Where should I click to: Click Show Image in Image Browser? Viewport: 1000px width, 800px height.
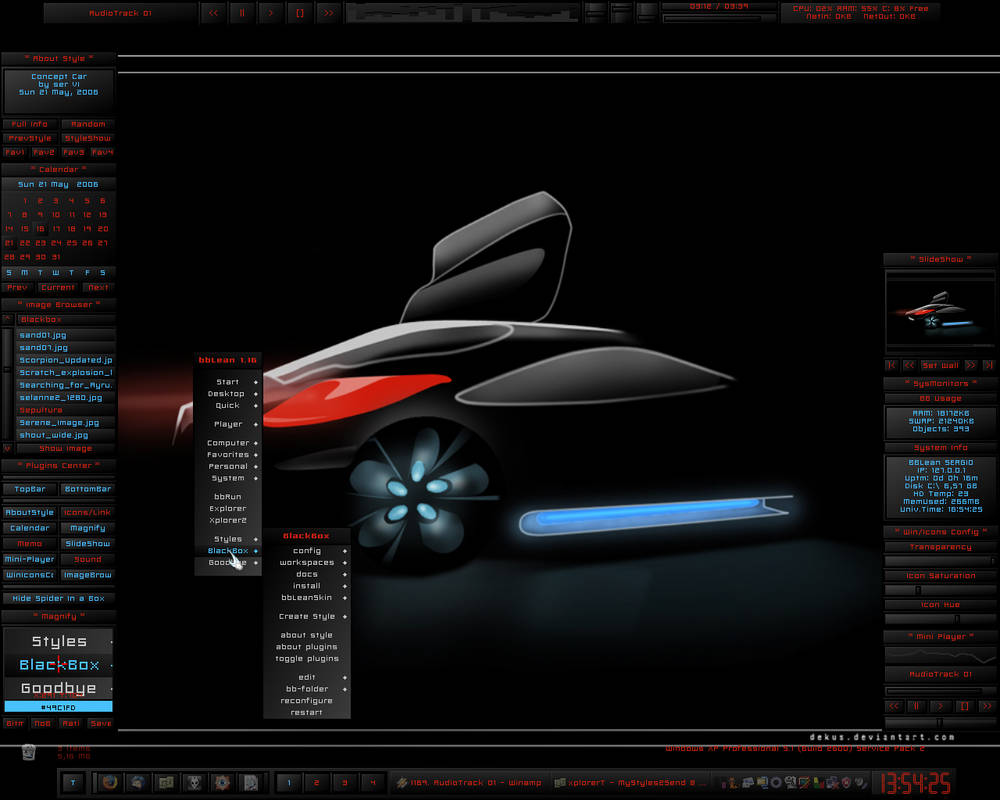pos(65,448)
